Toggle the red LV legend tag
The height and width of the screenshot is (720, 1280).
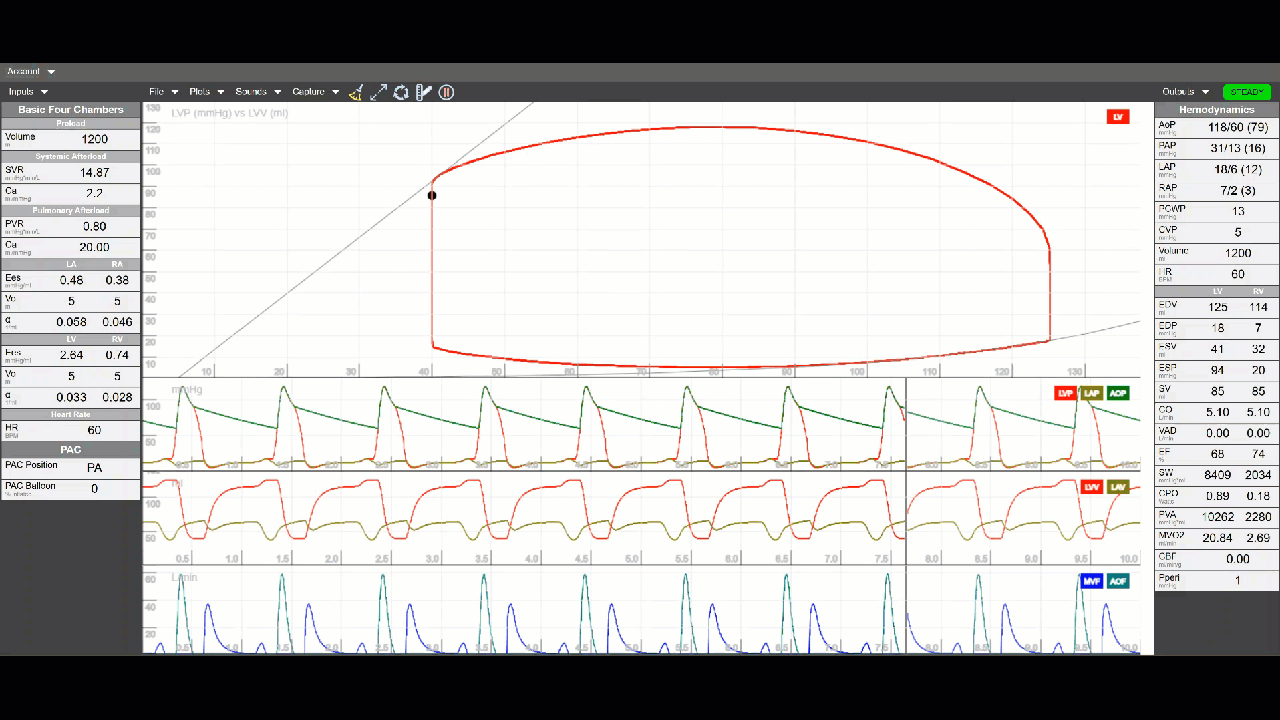[x=1117, y=117]
